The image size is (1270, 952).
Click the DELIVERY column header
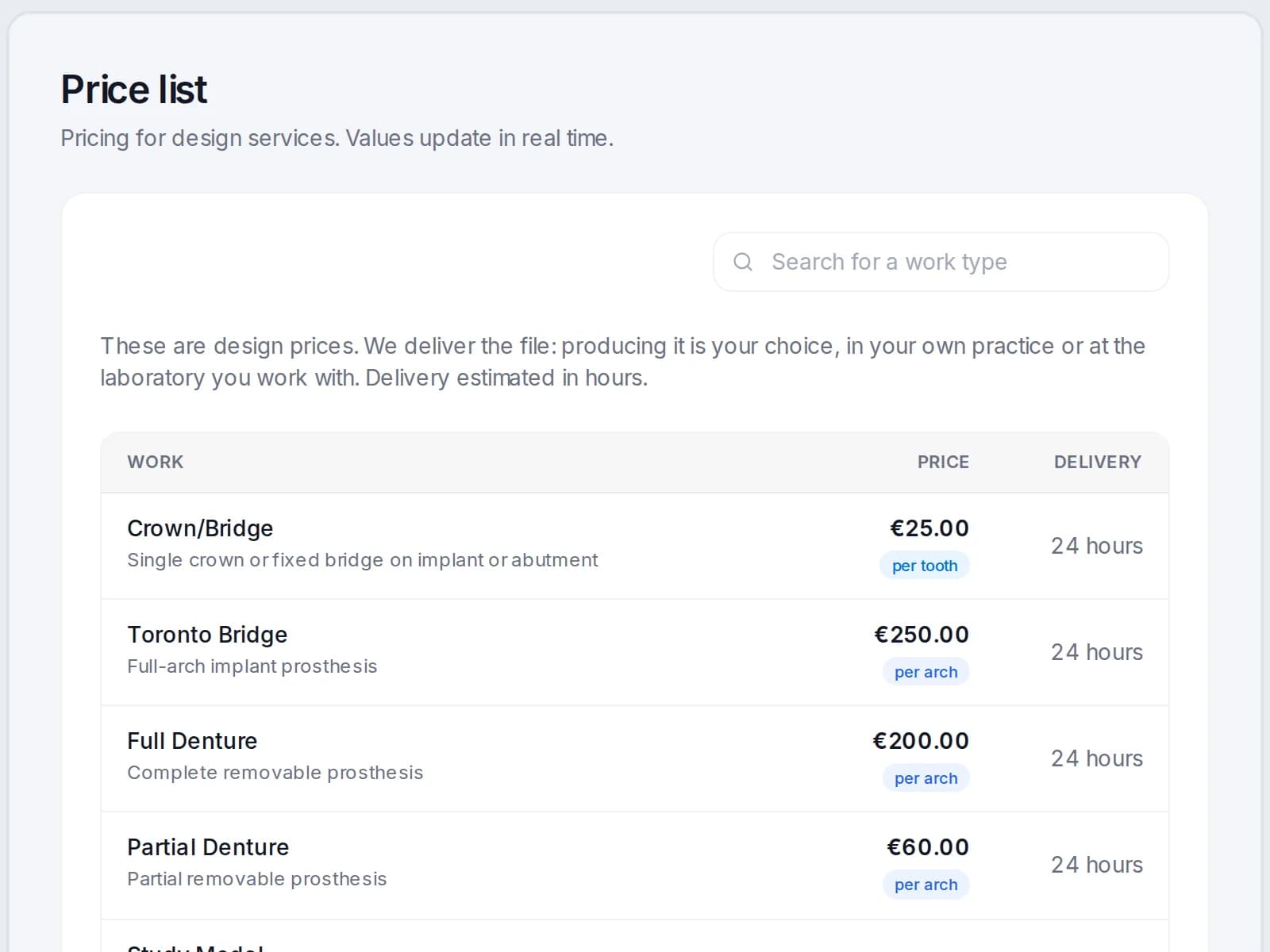click(x=1098, y=462)
